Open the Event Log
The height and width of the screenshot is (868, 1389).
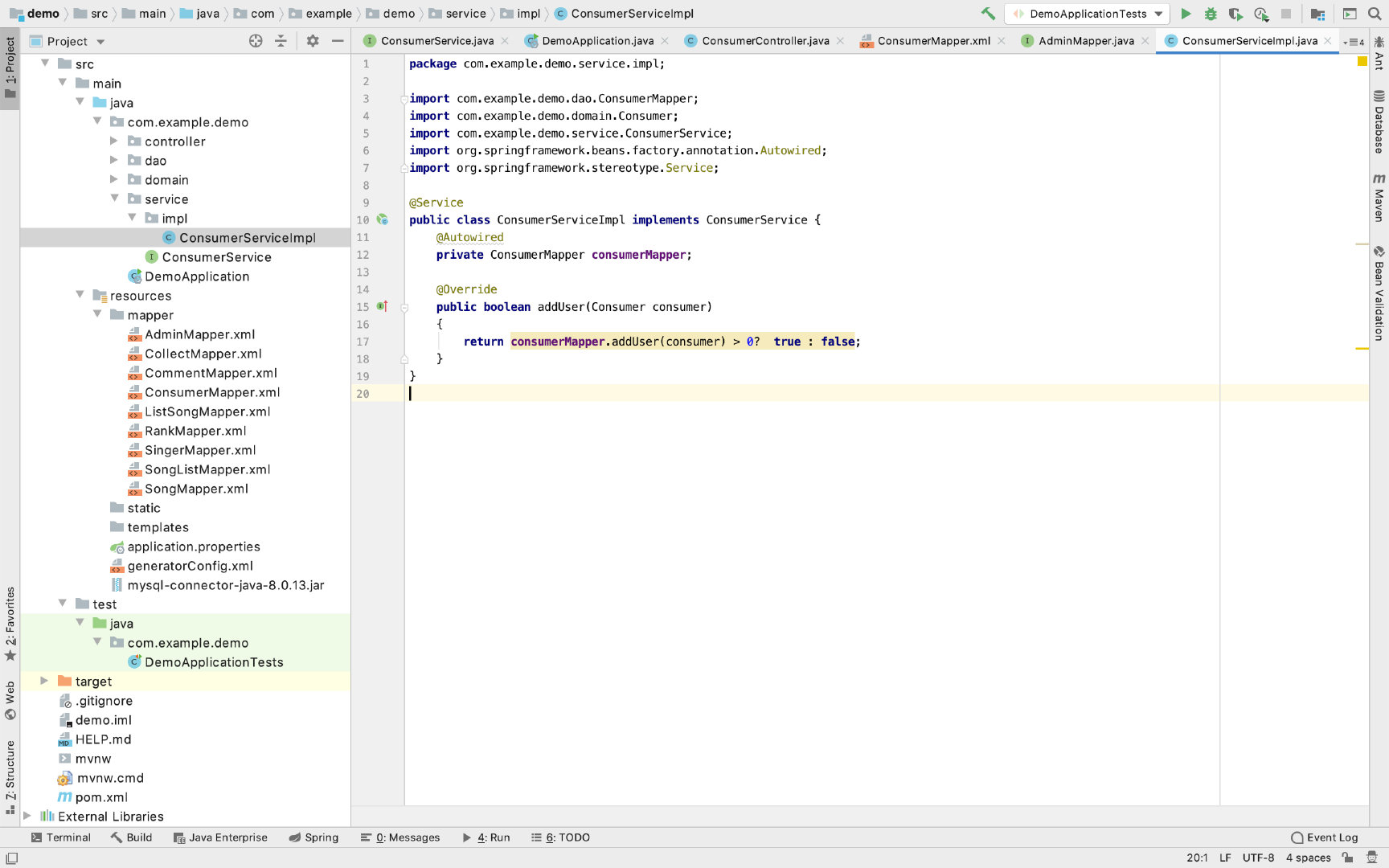click(x=1325, y=837)
